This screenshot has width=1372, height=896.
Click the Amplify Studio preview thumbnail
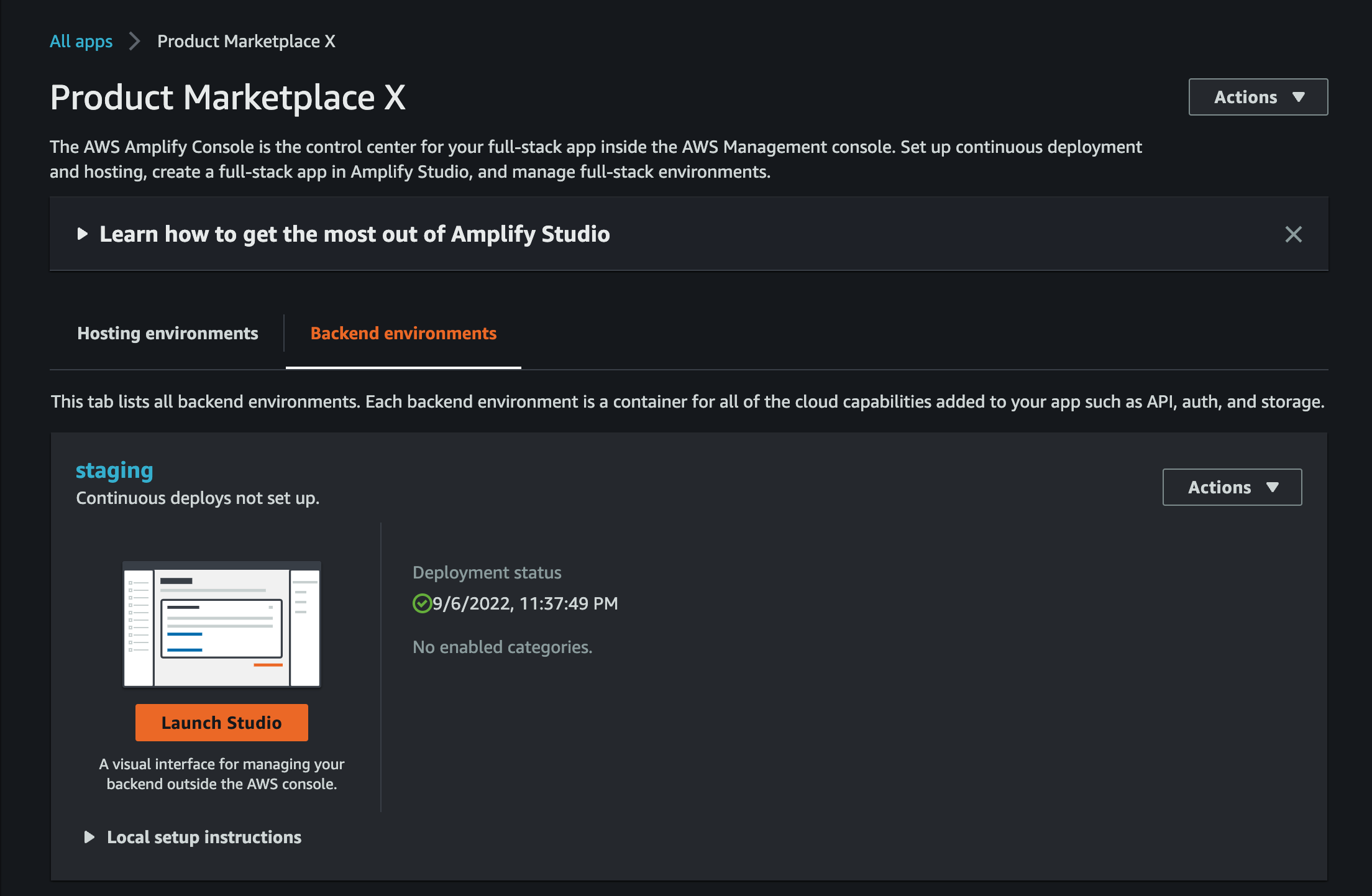(222, 624)
